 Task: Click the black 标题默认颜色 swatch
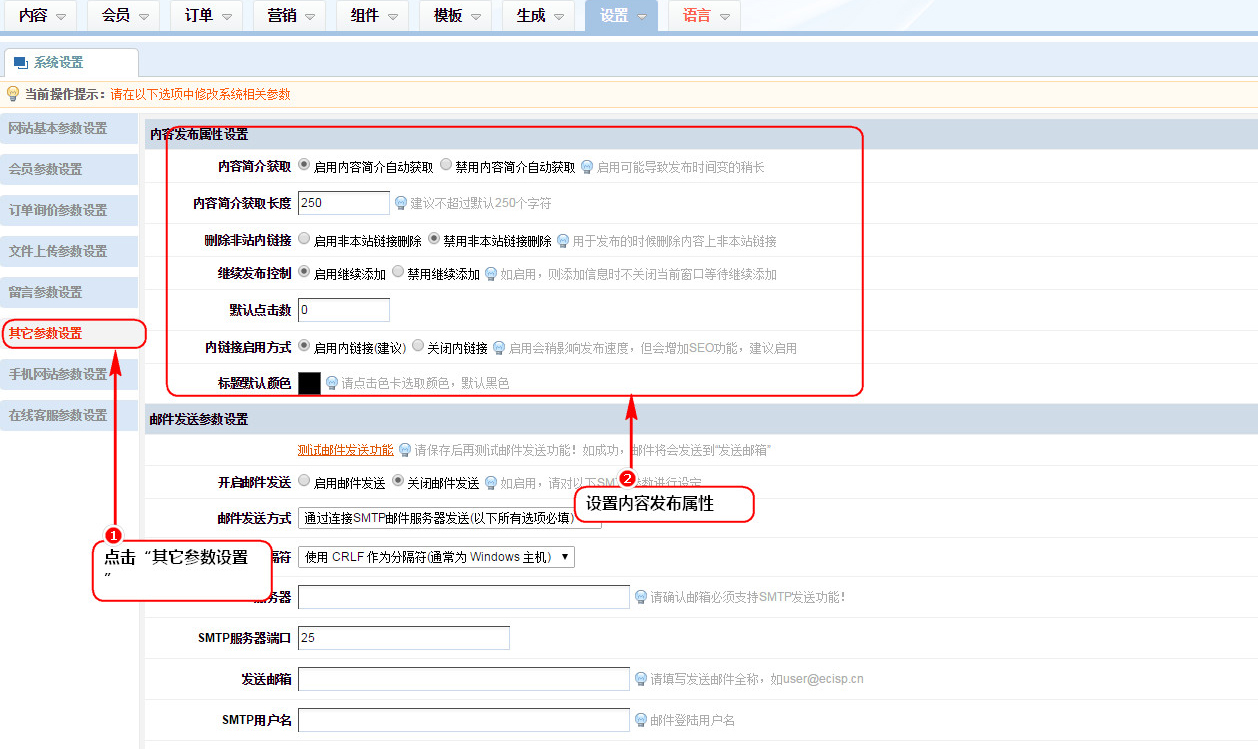pos(309,383)
